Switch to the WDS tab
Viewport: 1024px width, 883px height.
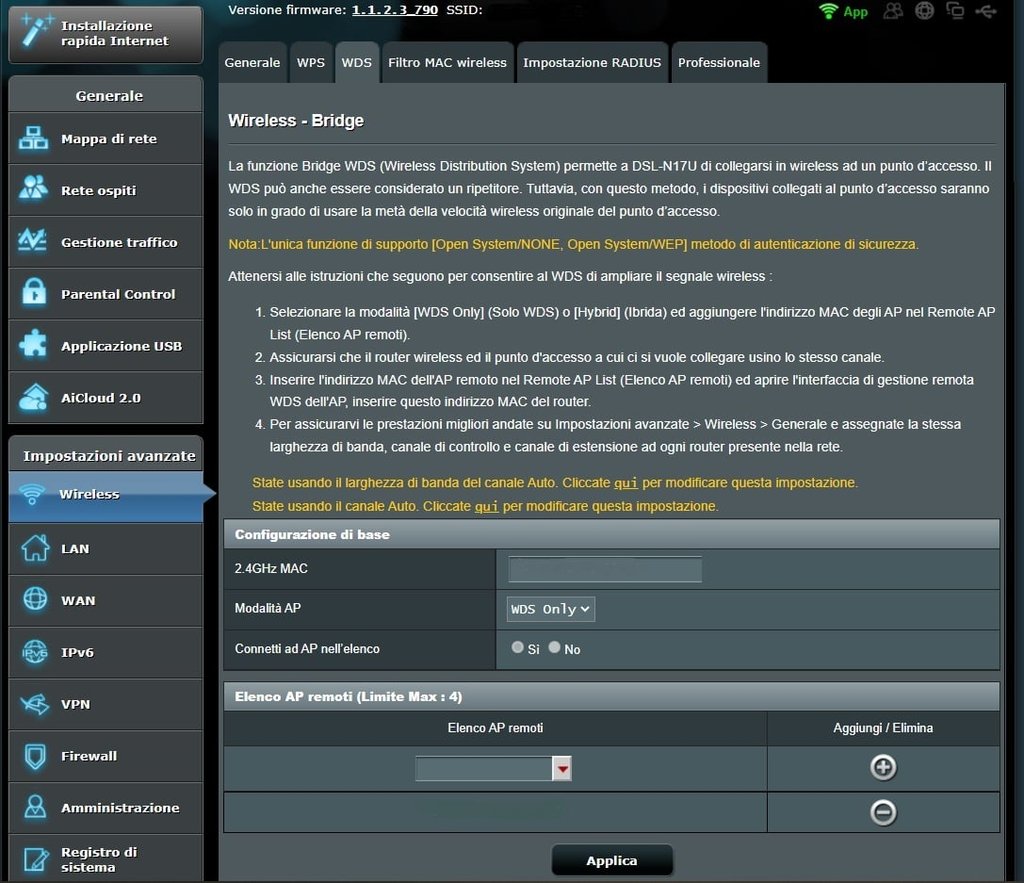click(x=357, y=63)
